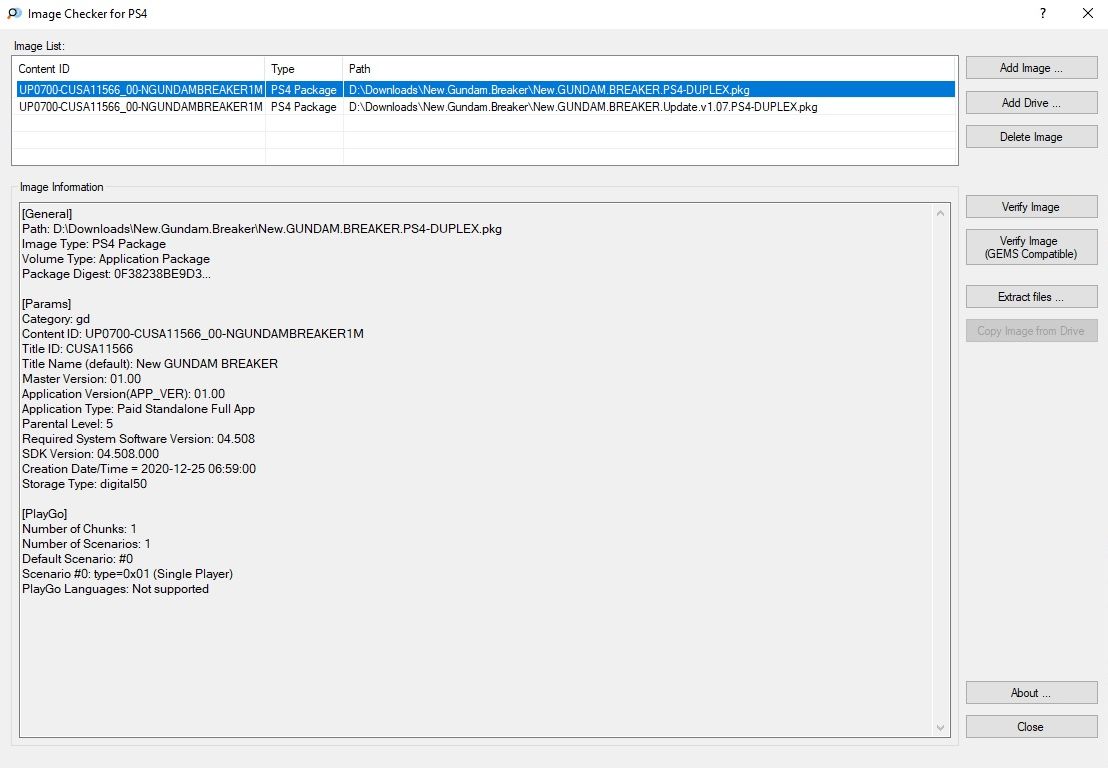This screenshot has height=768, width=1108.
Task: Run Verify Image (GEMS Compatible)
Action: point(1031,247)
